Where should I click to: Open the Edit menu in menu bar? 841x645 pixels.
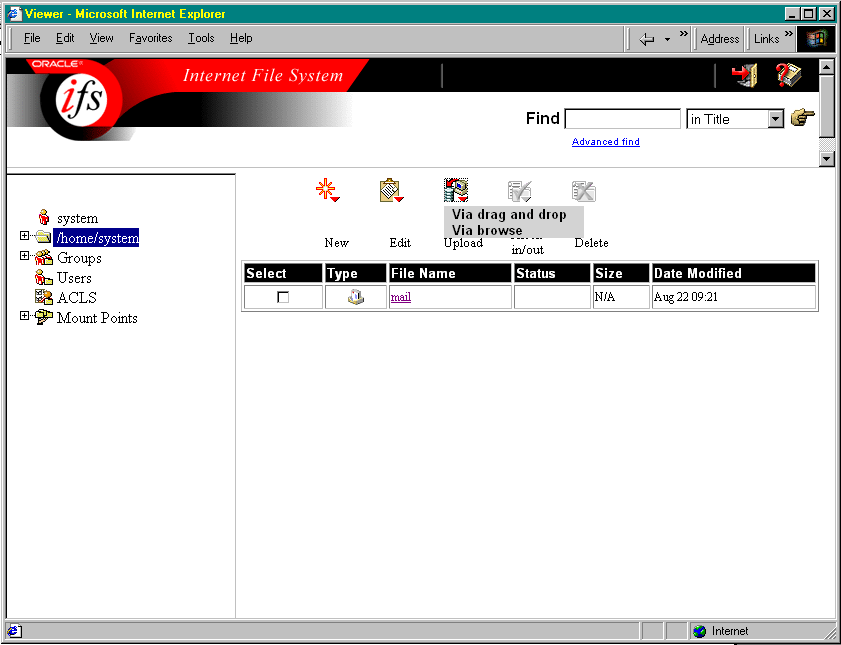tap(65, 38)
